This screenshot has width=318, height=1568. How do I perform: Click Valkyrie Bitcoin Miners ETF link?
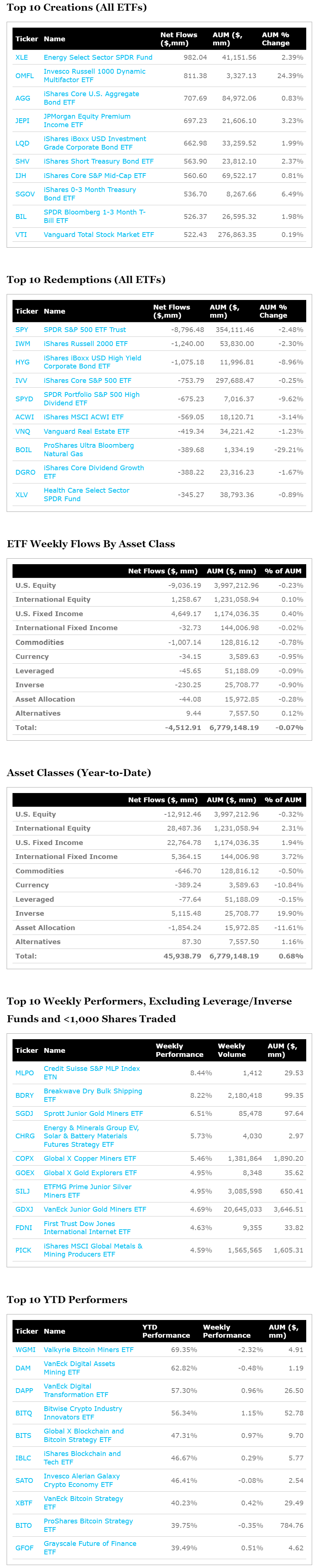pos(88,1349)
